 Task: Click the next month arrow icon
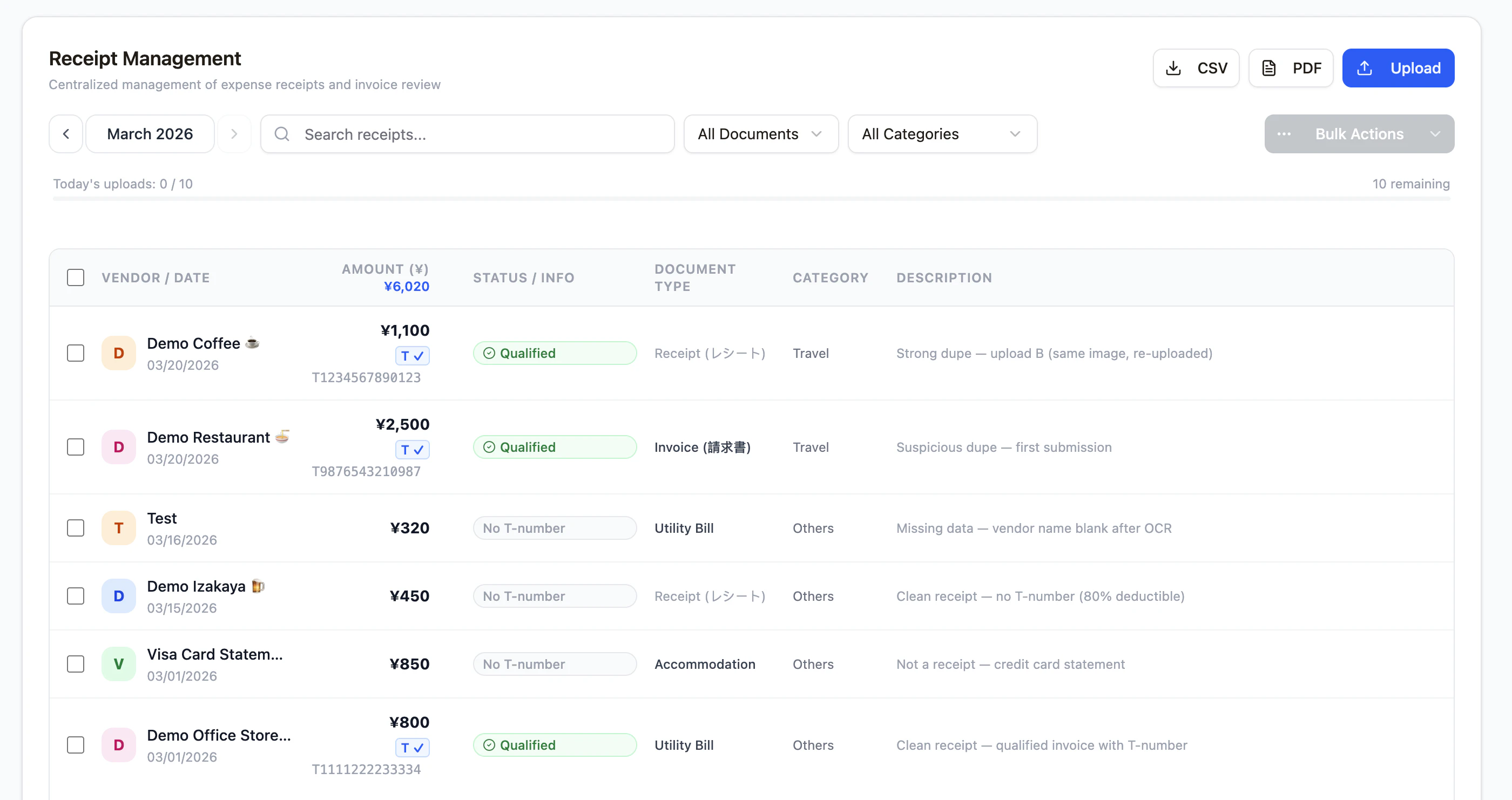tap(234, 134)
